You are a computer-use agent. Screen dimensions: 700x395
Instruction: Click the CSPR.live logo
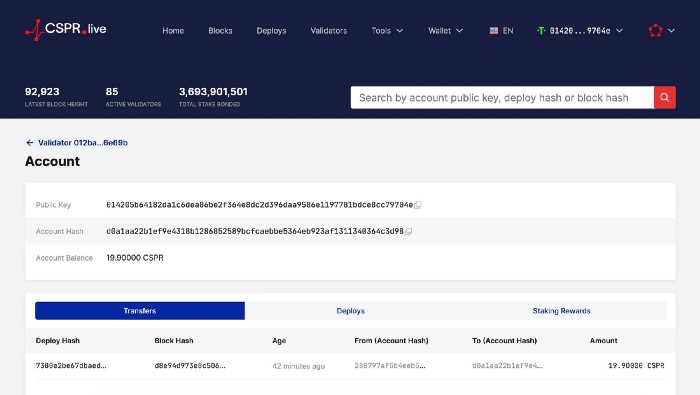[66, 30]
